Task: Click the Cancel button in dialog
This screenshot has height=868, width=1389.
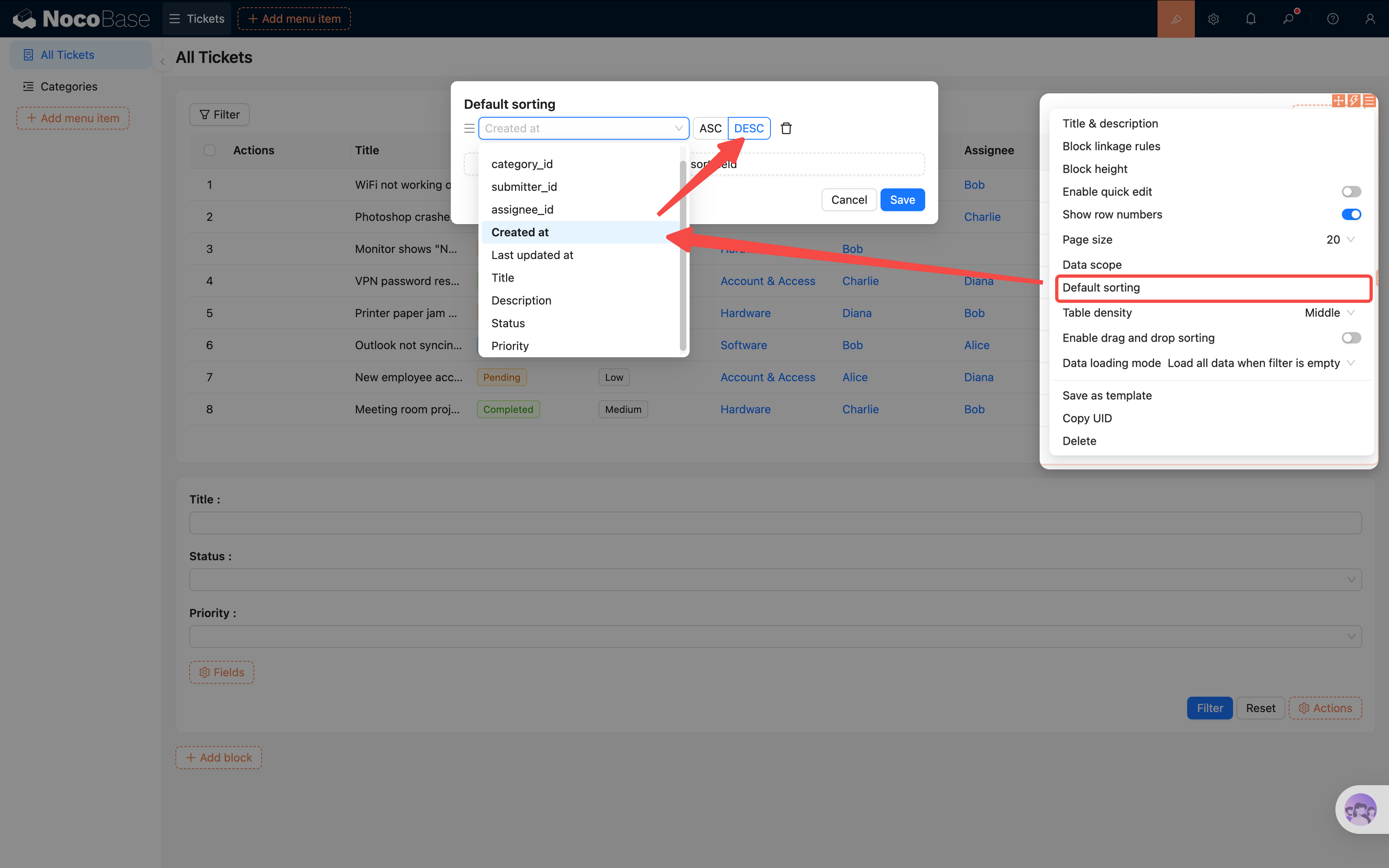Action: coord(849,200)
